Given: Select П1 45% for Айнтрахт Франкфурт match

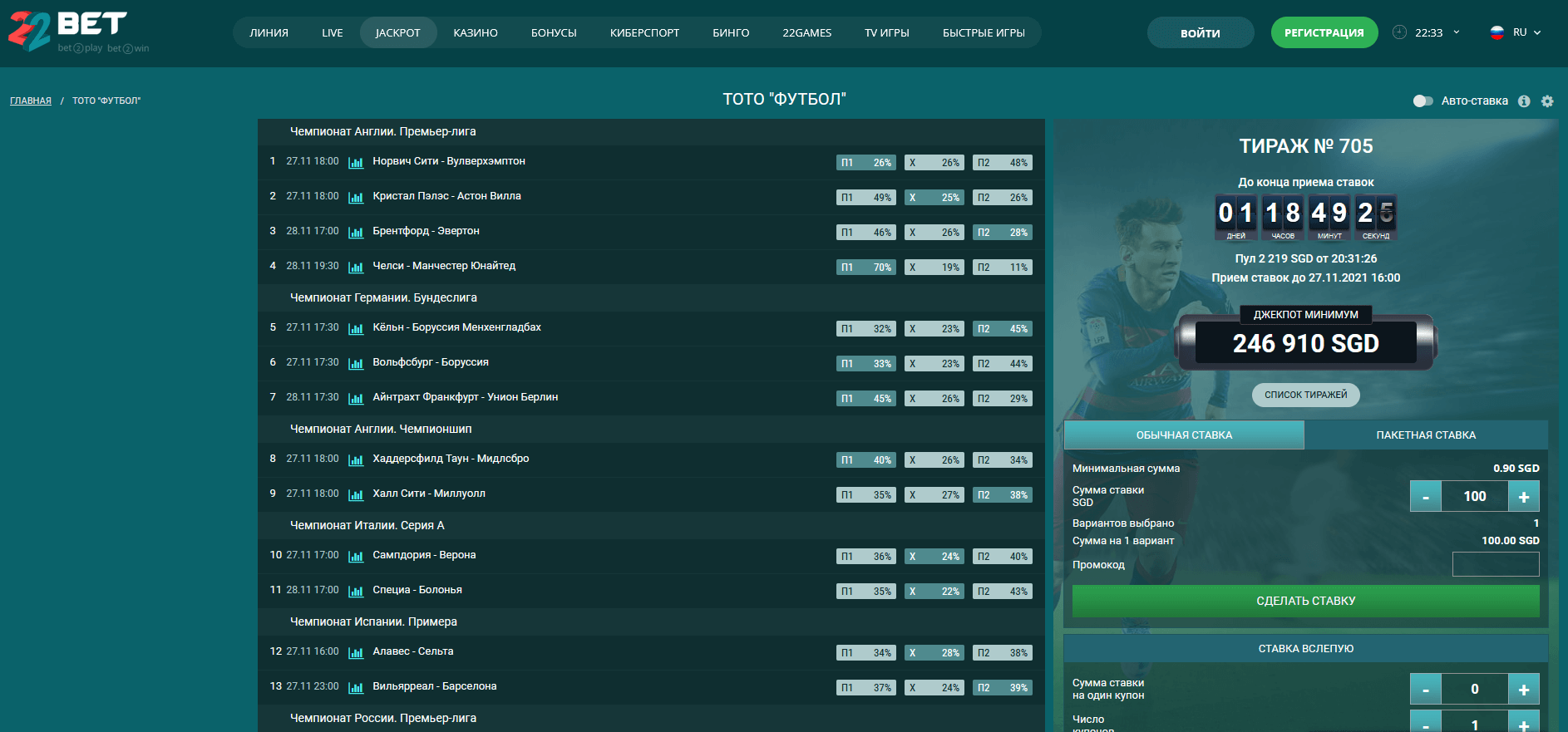Looking at the screenshot, I should pos(866,399).
